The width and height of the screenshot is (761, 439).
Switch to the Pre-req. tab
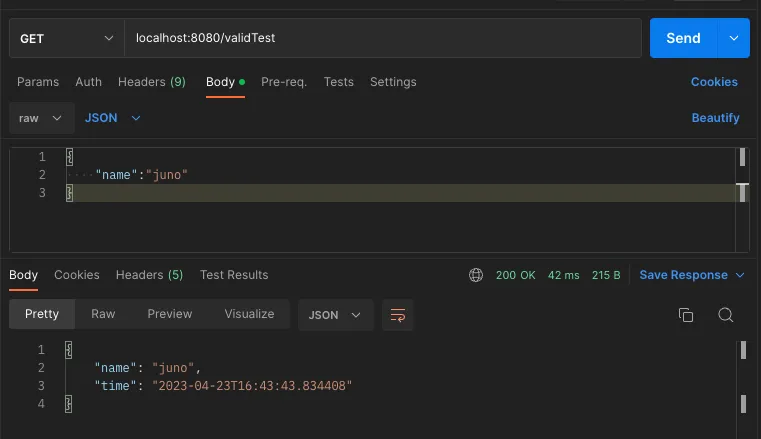pos(284,82)
